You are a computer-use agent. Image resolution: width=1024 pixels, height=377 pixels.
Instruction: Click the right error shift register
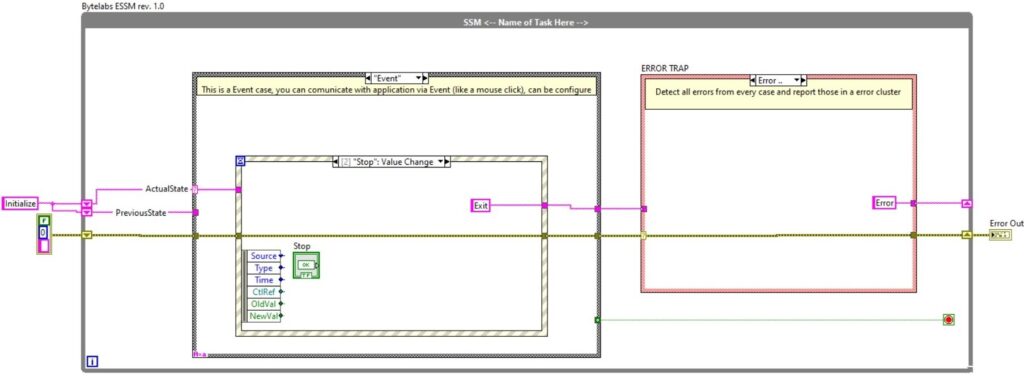pos(967,235)
